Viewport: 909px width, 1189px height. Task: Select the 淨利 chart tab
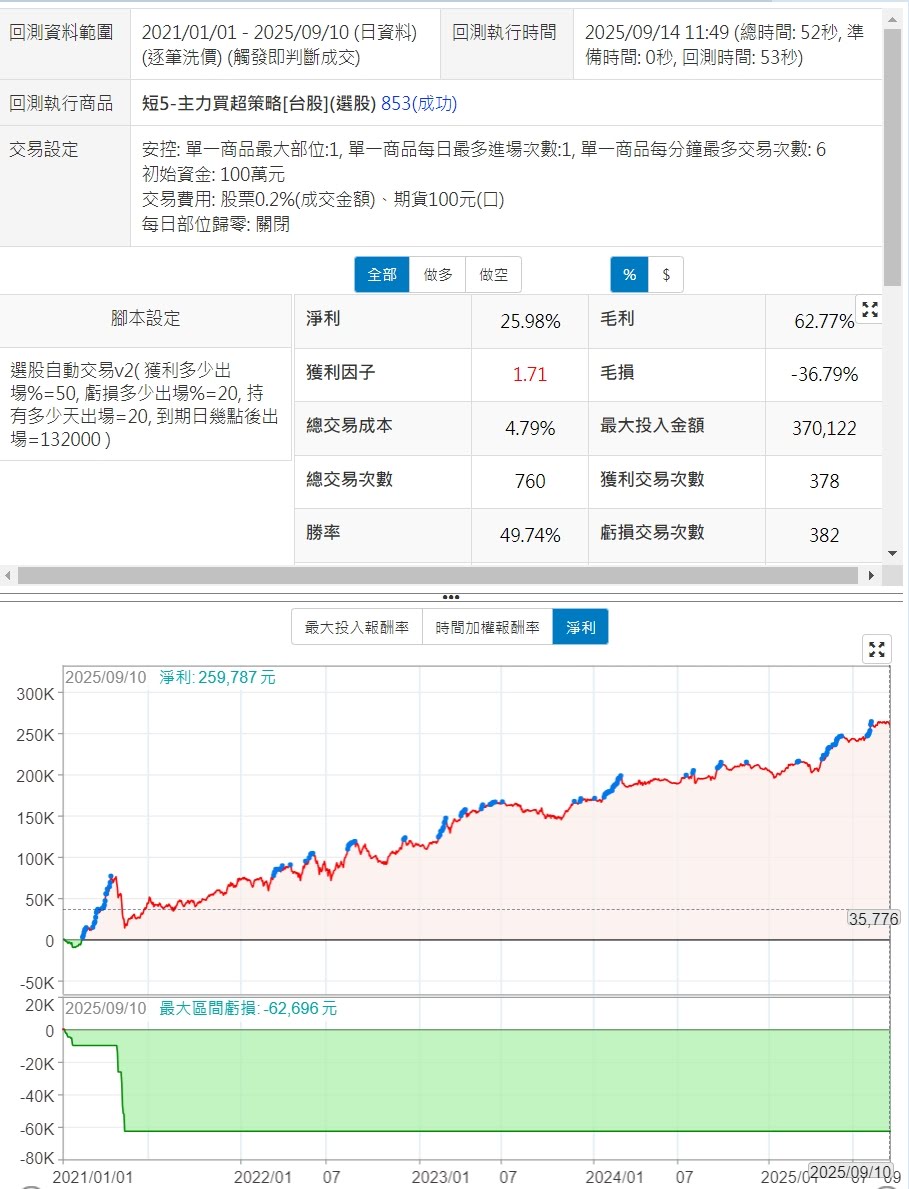580,628
